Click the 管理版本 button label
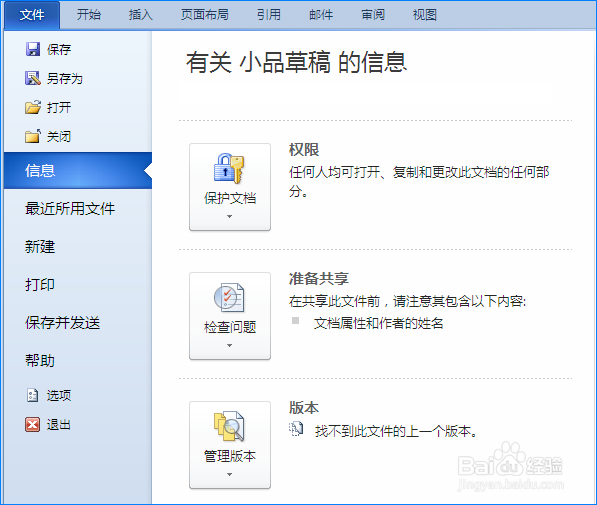 click(x=230, y=456)
